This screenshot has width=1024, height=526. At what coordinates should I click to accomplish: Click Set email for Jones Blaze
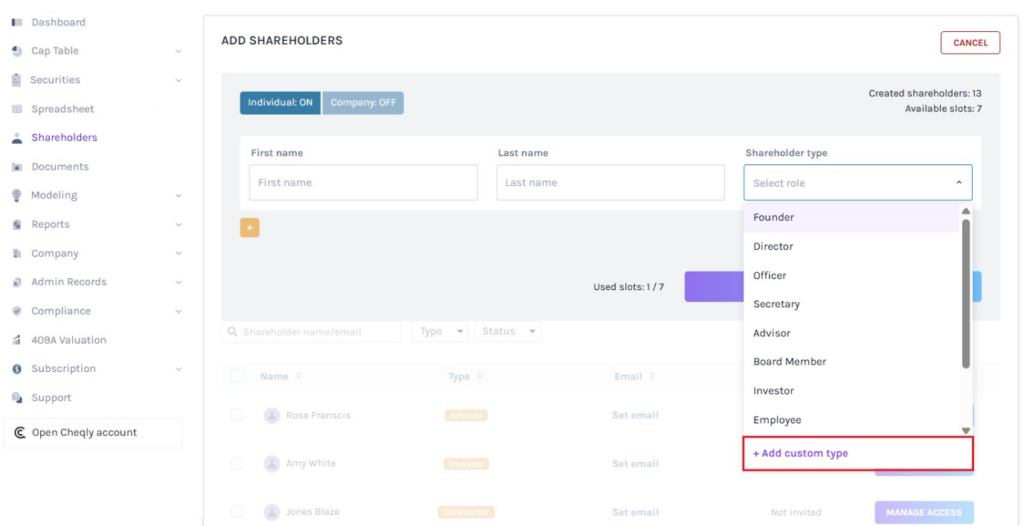635,512
